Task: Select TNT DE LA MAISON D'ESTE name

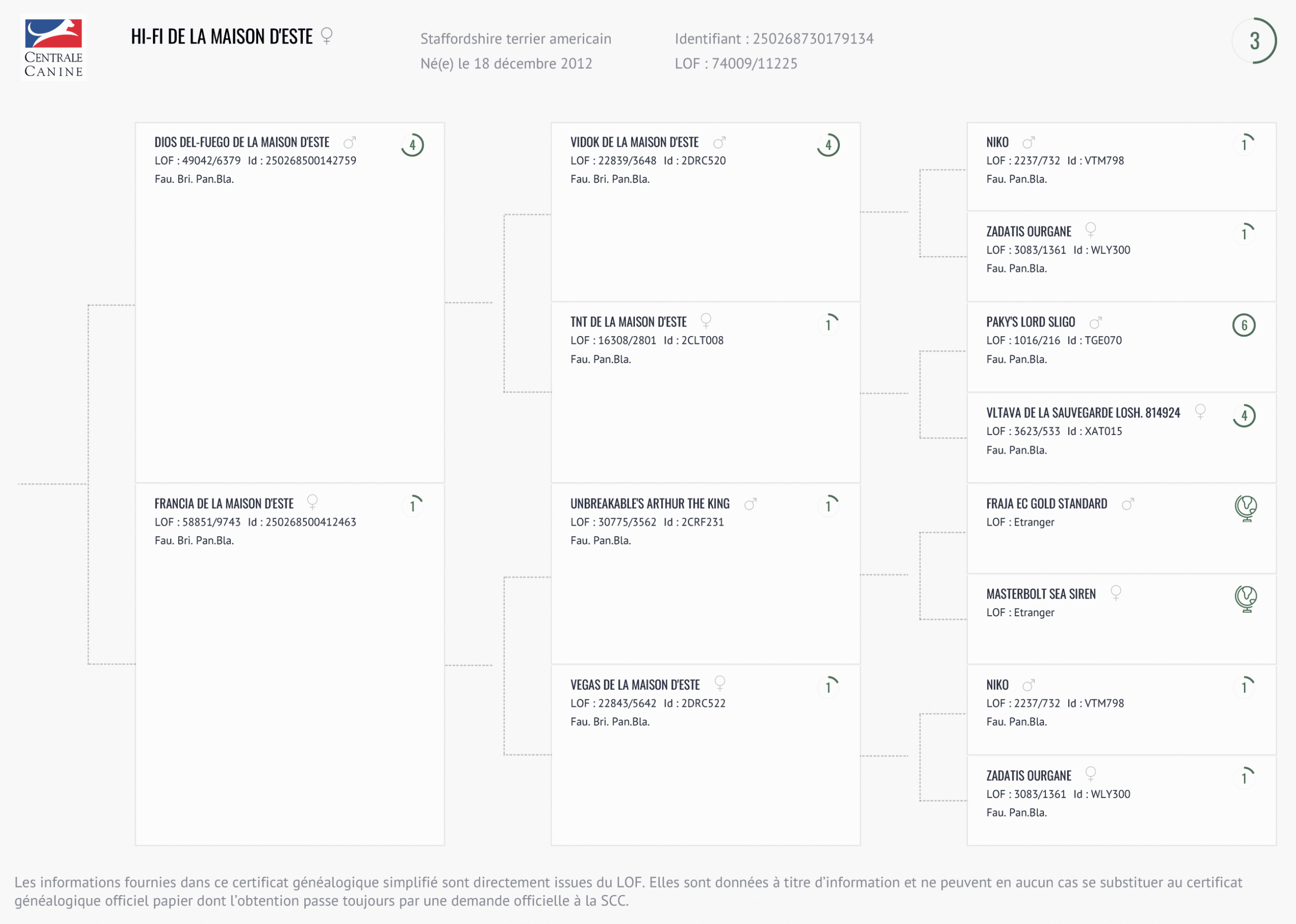Action: 628,323
